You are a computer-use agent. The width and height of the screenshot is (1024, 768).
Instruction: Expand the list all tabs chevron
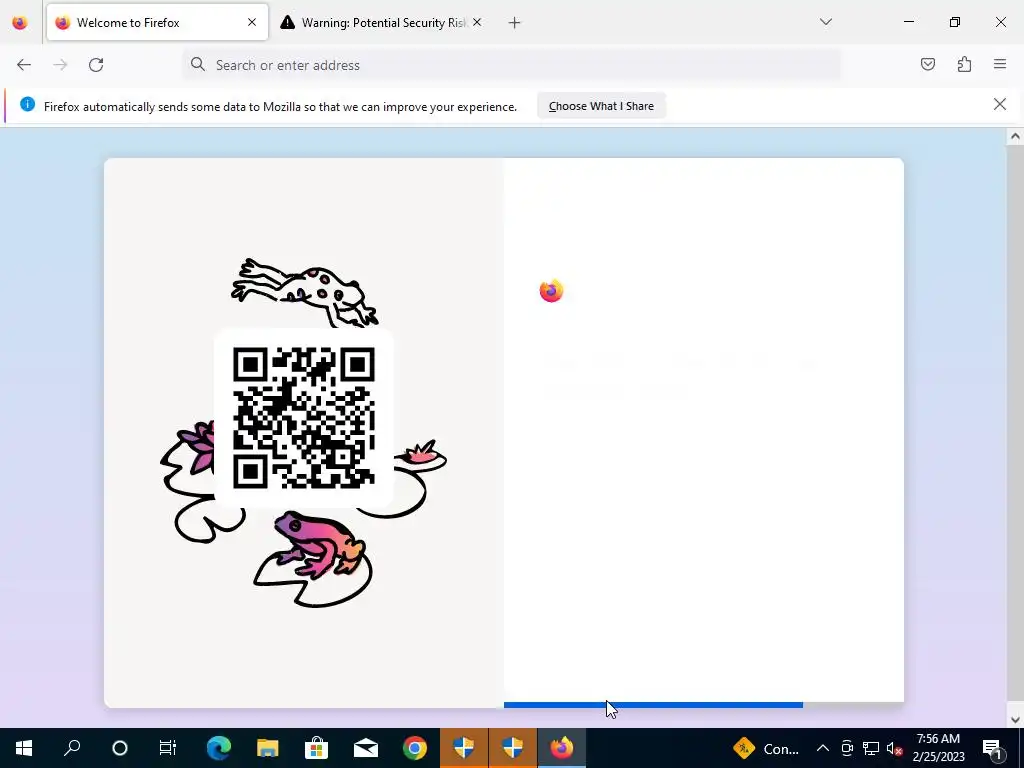pos(825,22)
